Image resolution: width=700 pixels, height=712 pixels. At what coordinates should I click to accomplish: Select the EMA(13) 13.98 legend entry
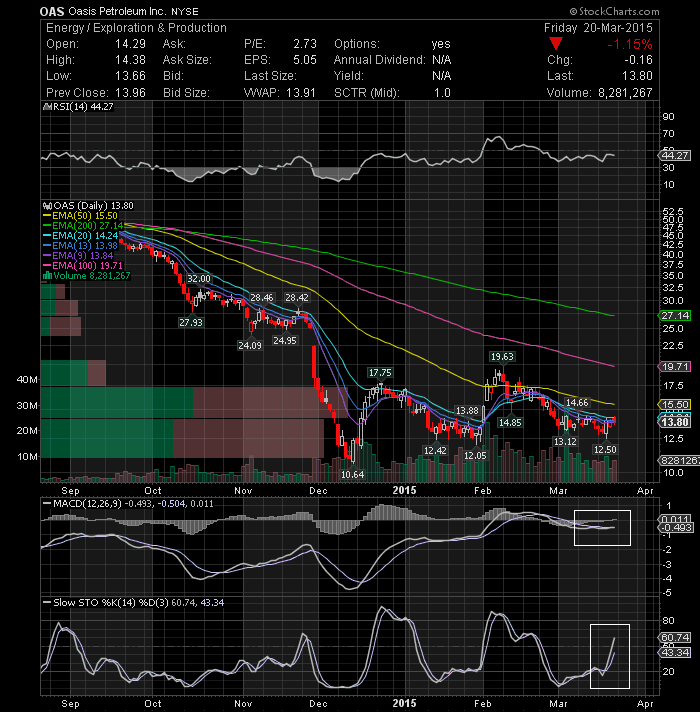(x=81, y=246)
